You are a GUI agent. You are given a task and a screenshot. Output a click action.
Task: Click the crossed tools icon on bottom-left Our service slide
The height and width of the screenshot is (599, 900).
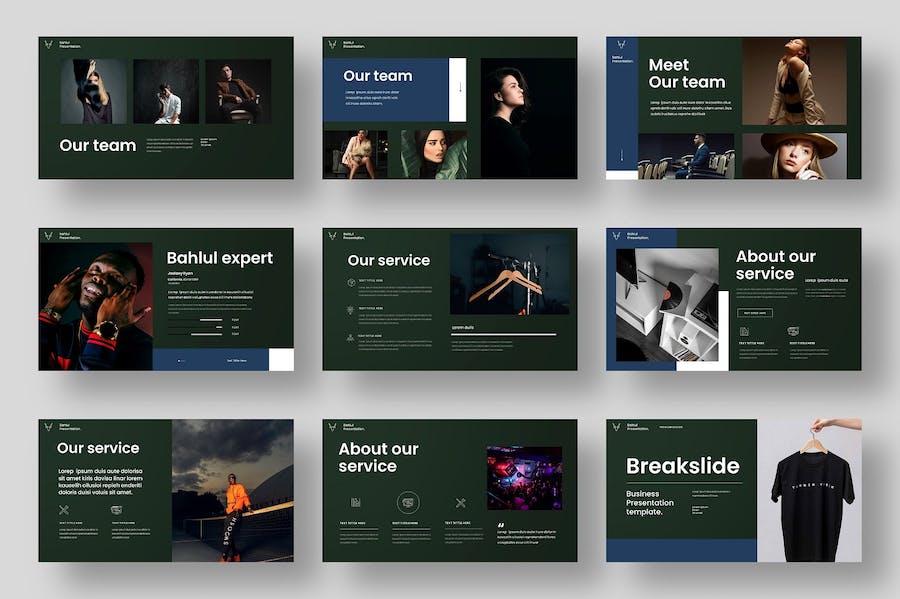[64, 510]
